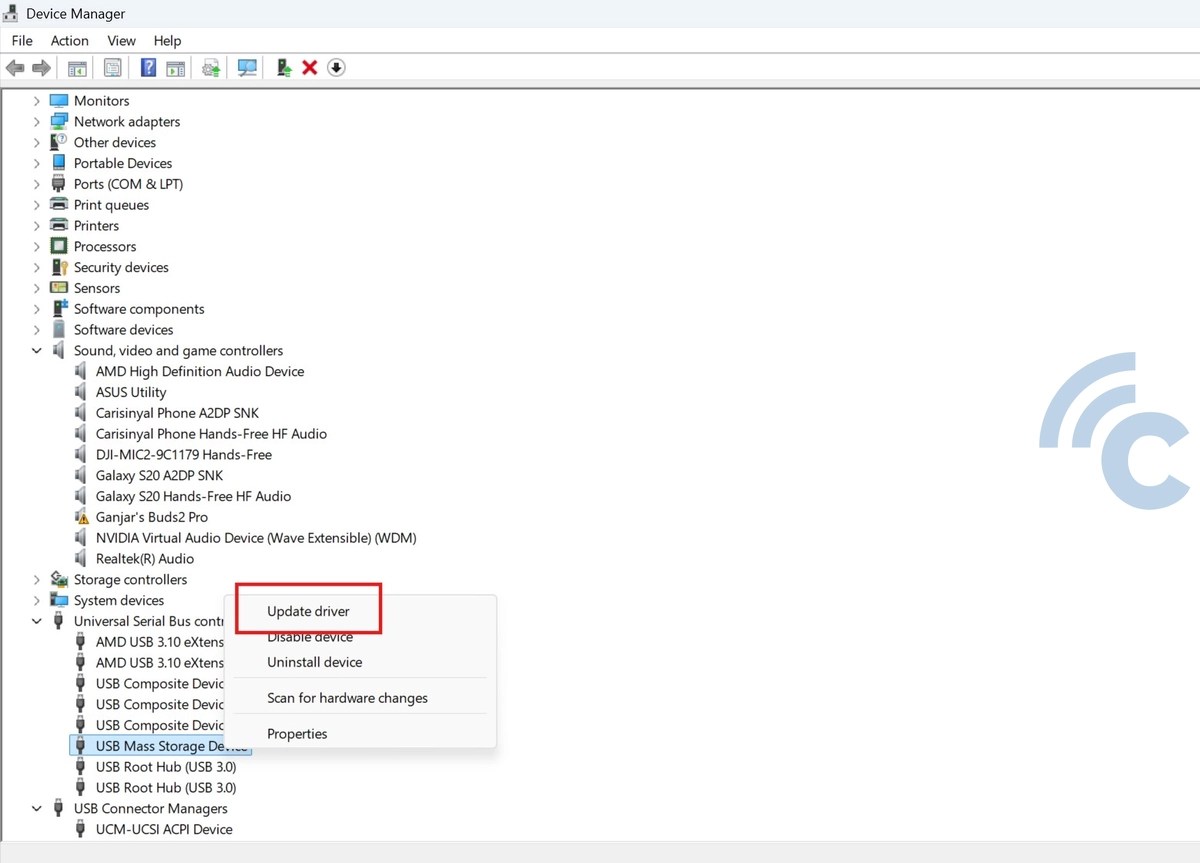This screenshot has height=863, width=1200.
Task: Open the View menu
Action: (x=121, y=41)
